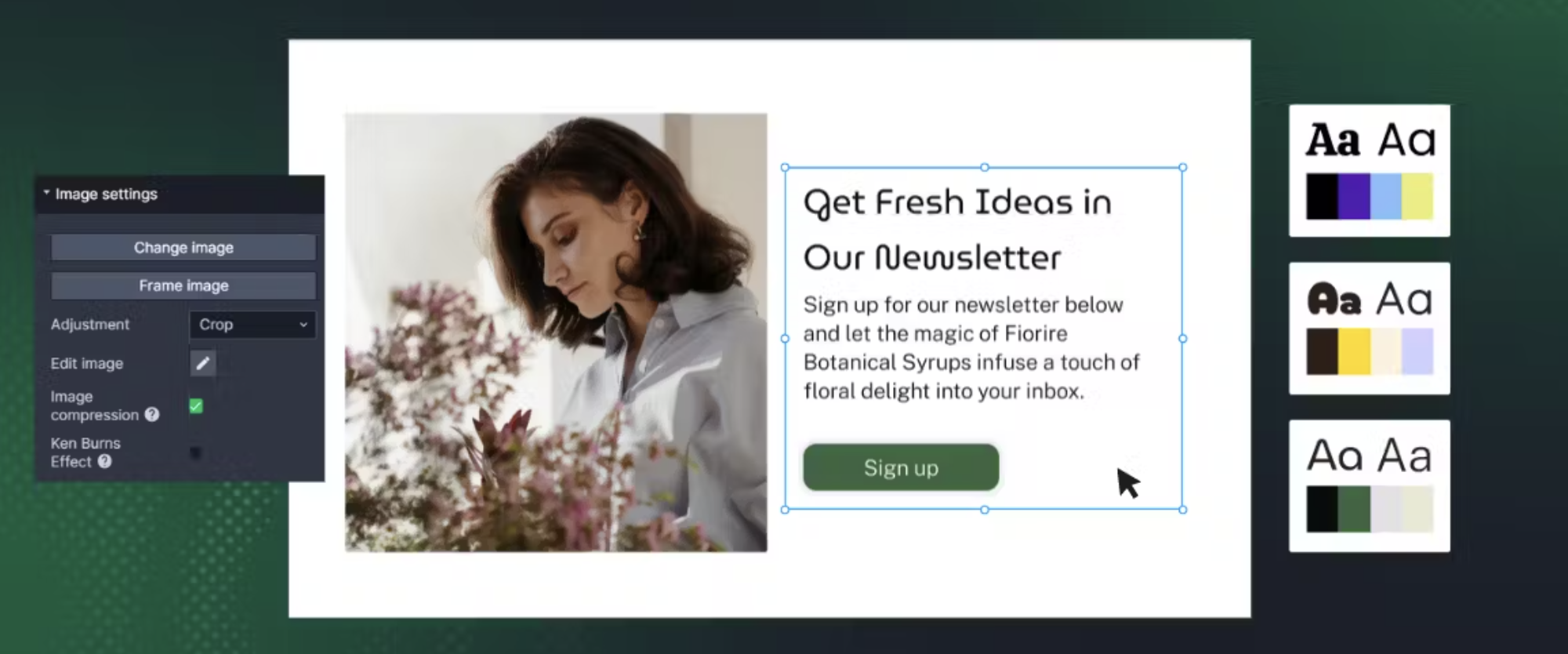Select the purple color swatch in first theme
The image size is (1568, 654).
pos(1354,197)
